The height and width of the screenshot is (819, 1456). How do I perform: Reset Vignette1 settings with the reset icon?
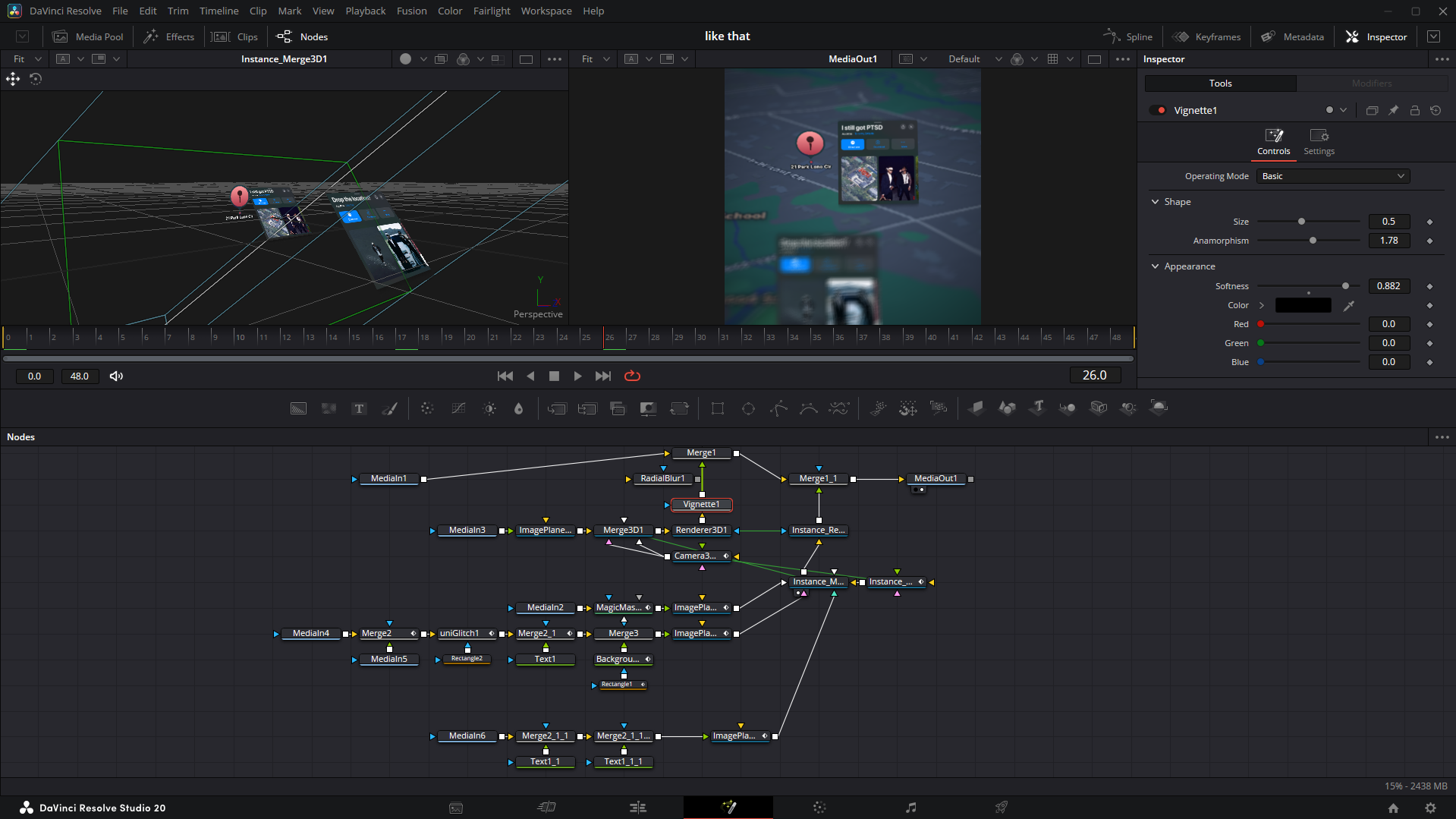(1436, 110)
